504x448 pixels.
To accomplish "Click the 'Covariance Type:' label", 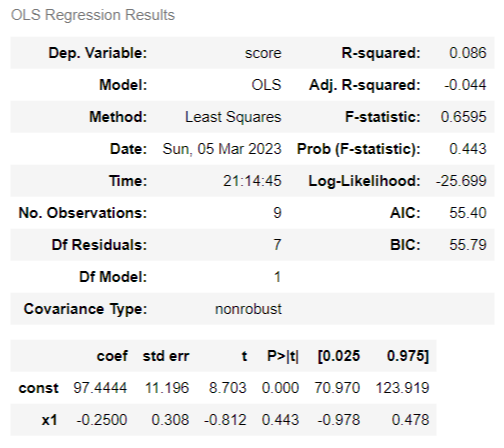I will click(85, 309).
